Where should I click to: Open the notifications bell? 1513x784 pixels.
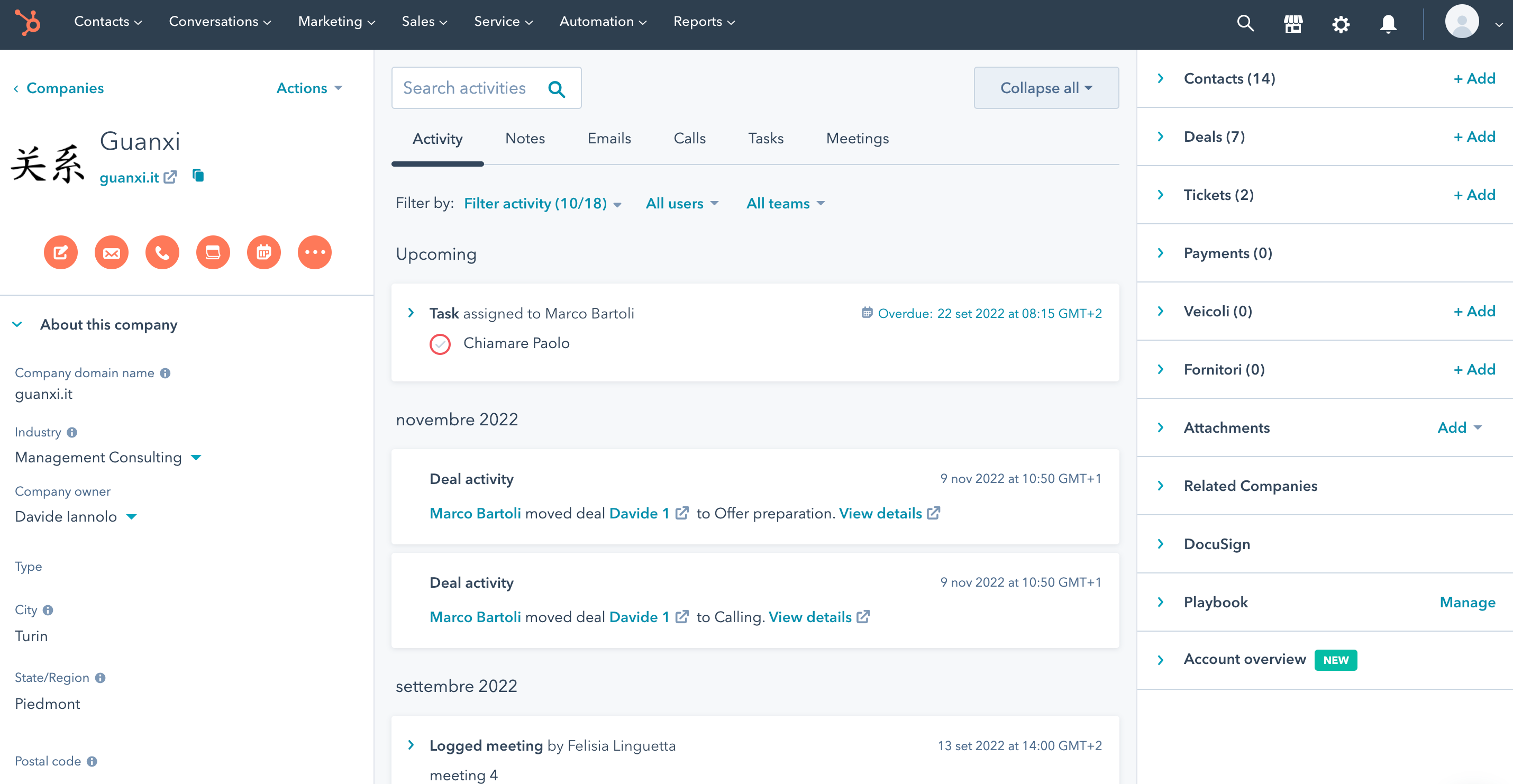1388,23
